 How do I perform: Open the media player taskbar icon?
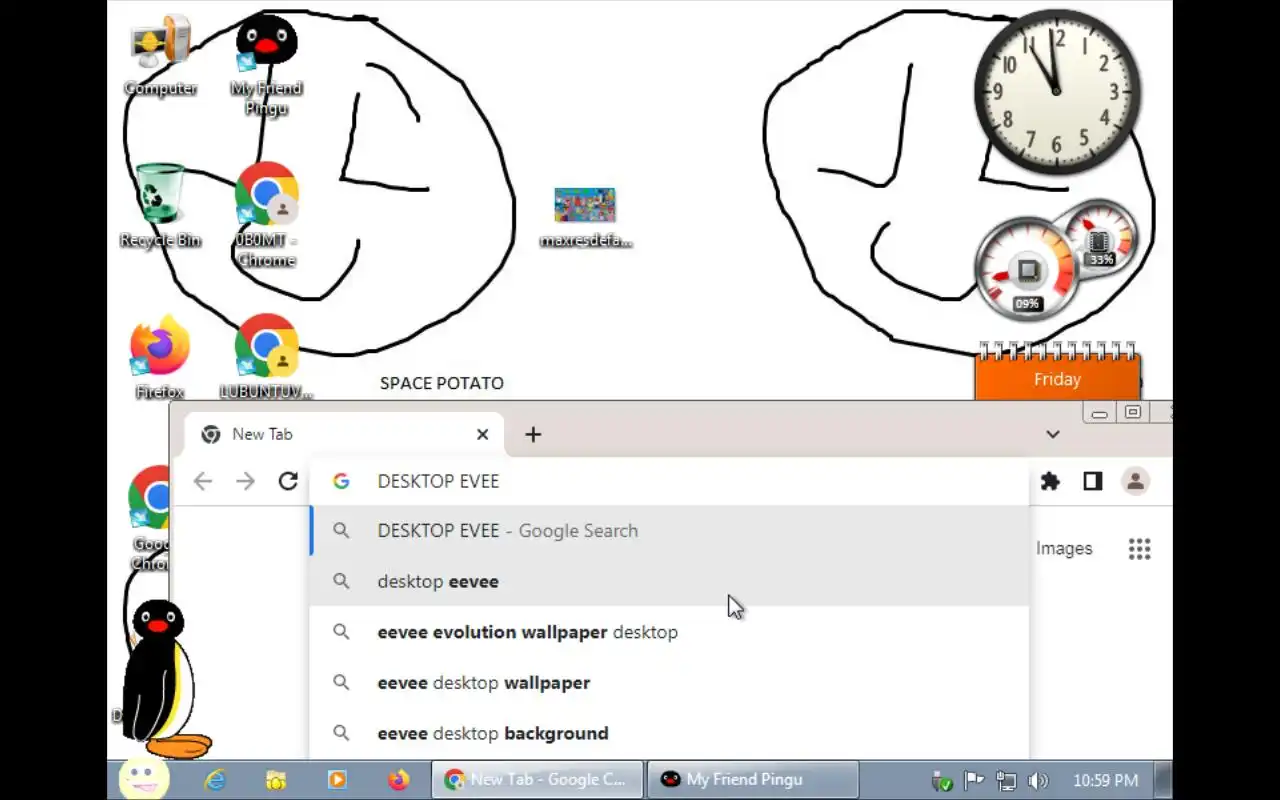[337, 779]
